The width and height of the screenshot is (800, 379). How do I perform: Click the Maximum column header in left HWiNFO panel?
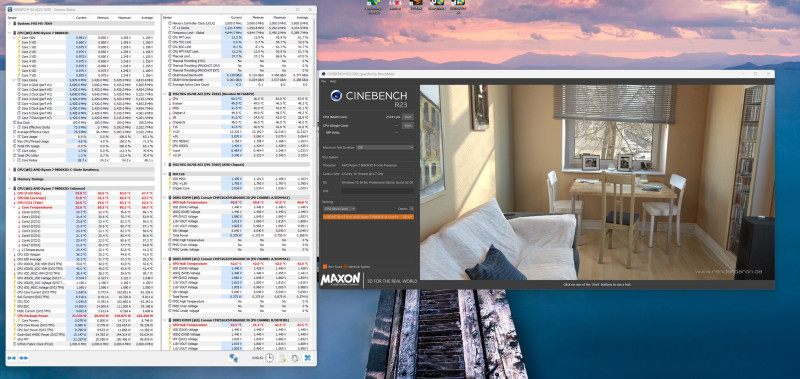(x=124, y=18)
